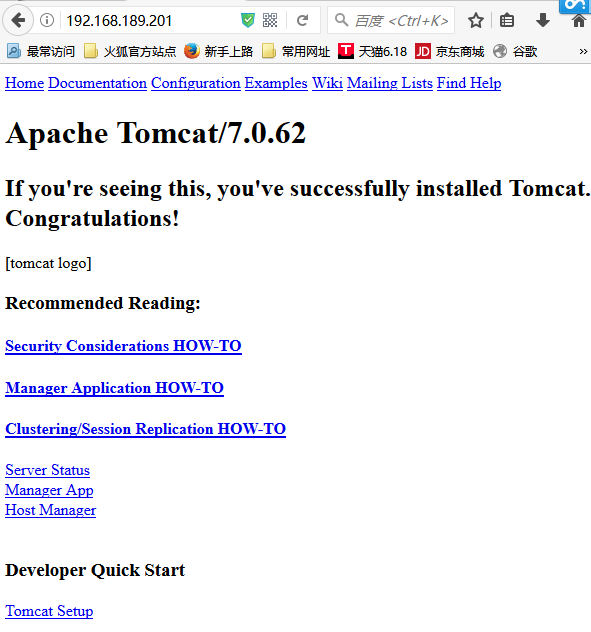Open the 火狐官方站点 bookmark folder
The width and height of the screenshot is (591, 632).
pos(130,52)
